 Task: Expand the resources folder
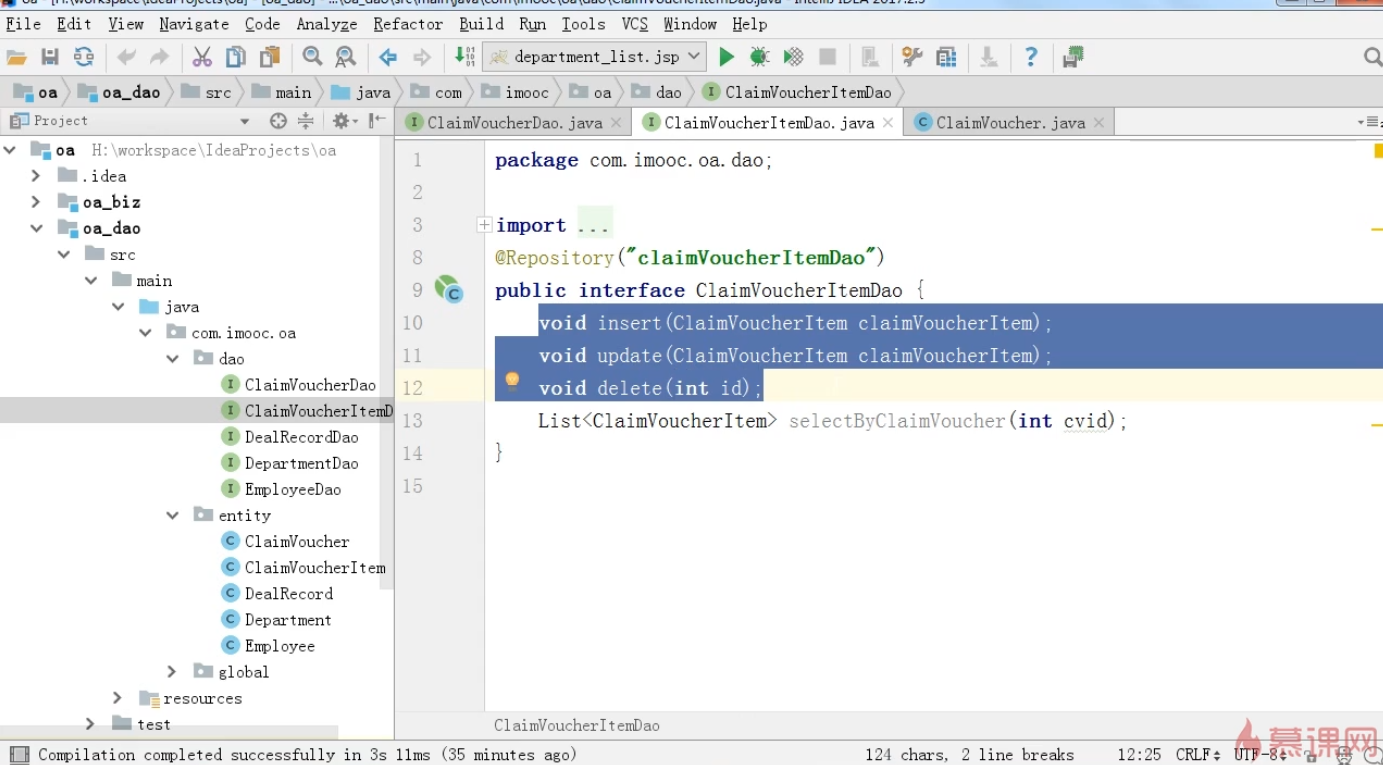pyautogui.click(x=117, y=698)
